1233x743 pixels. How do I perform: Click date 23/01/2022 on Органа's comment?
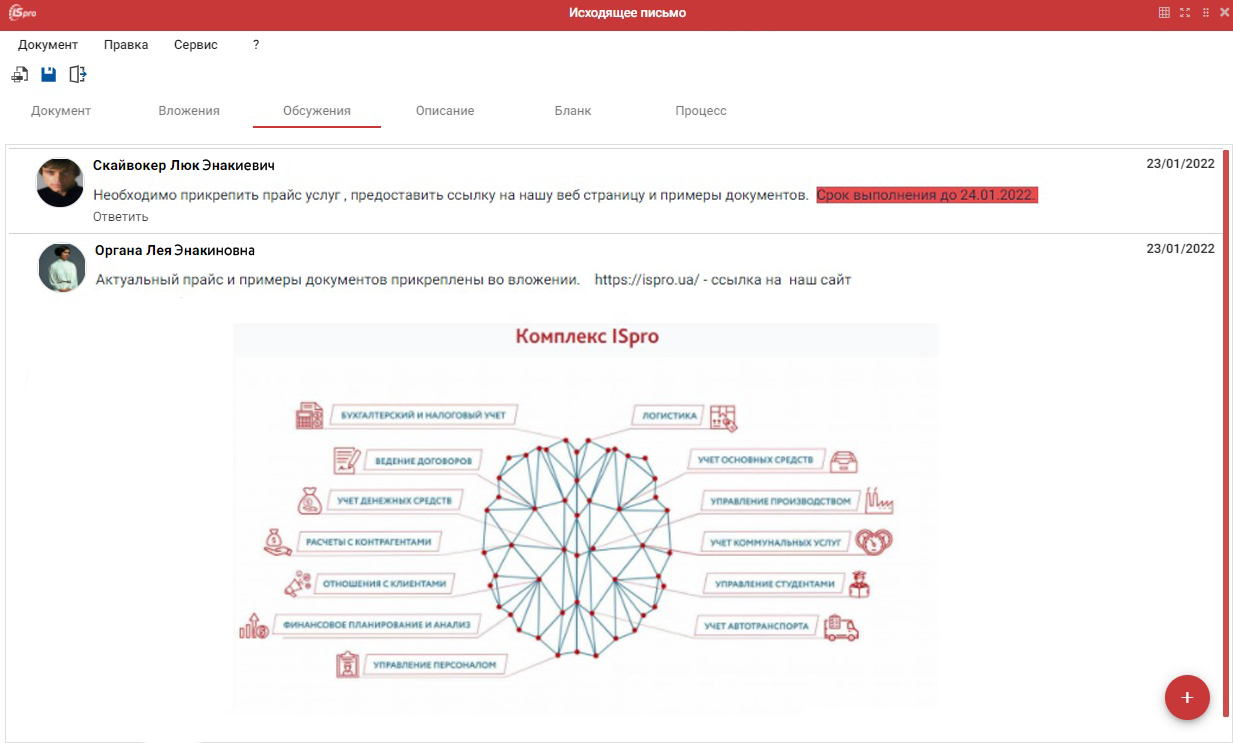(1180, 249)
